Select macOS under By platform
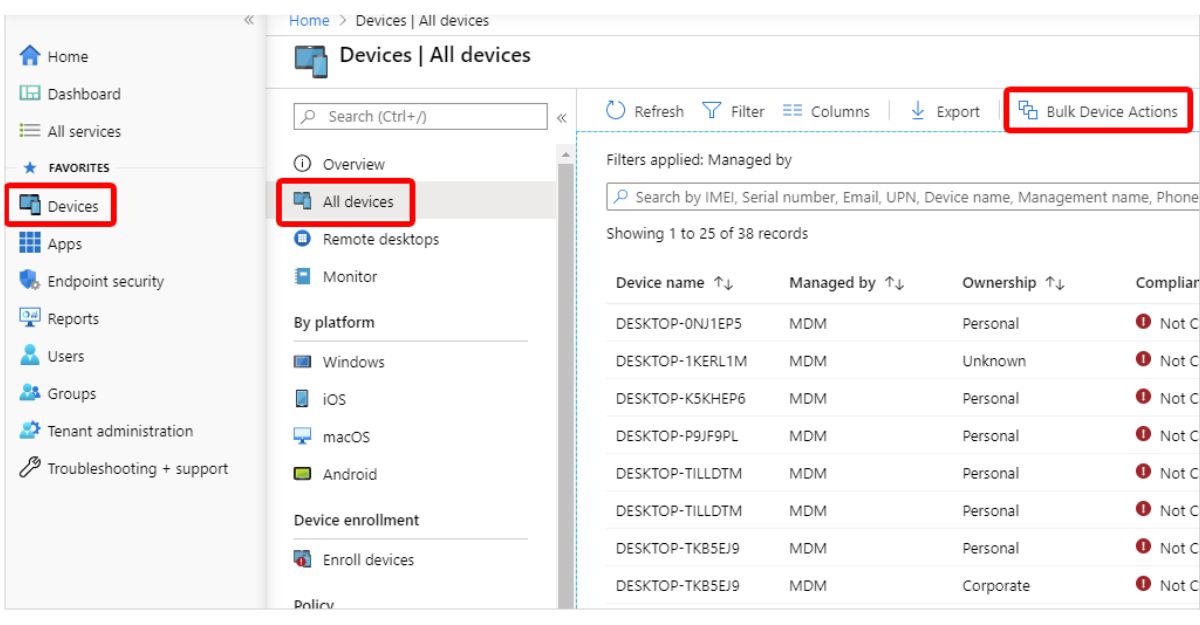The image size is (1200, 625). [346, 437]
